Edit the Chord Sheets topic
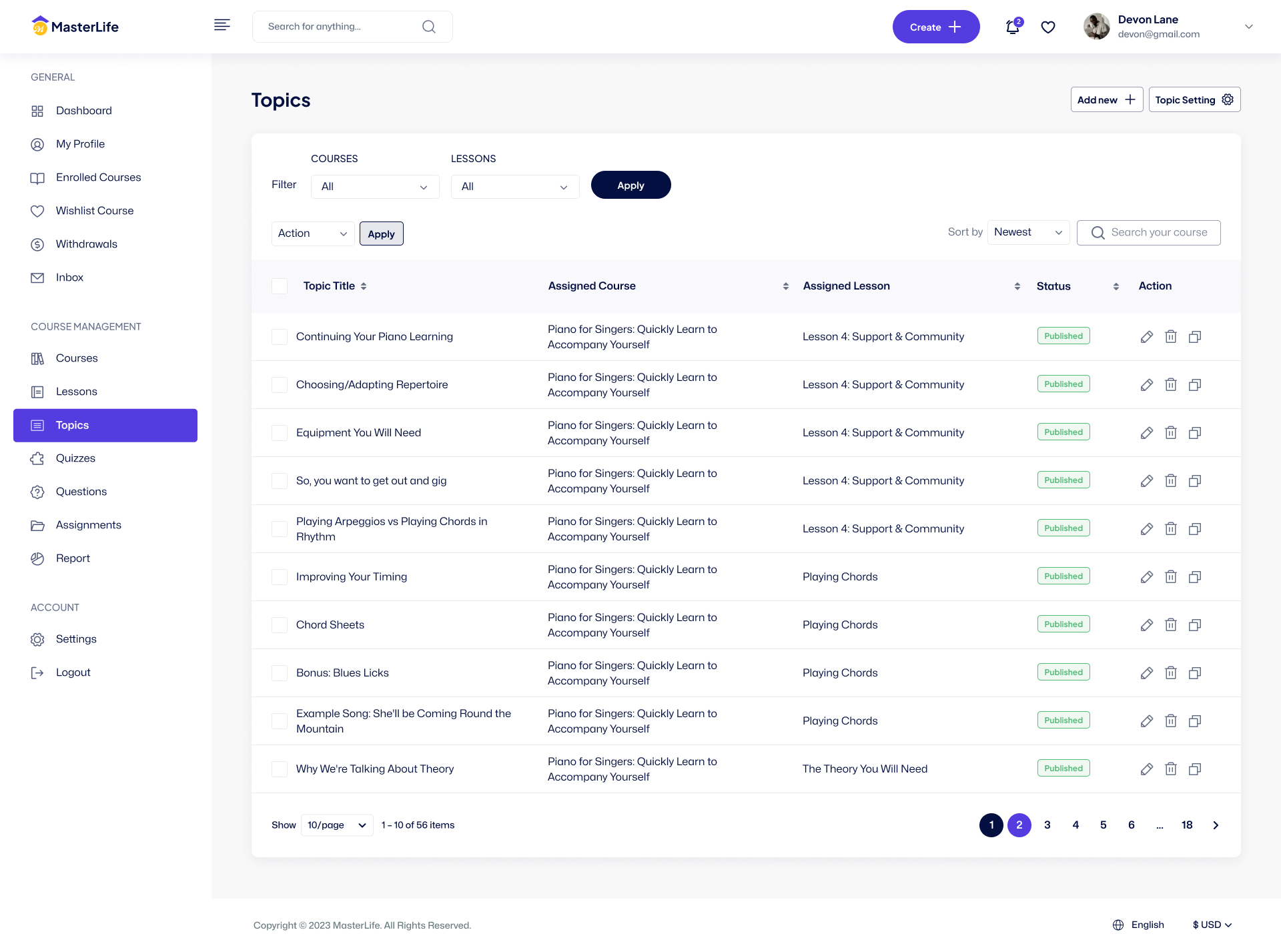Screen dimensions: 1281x952 [x=1146, y=625]
